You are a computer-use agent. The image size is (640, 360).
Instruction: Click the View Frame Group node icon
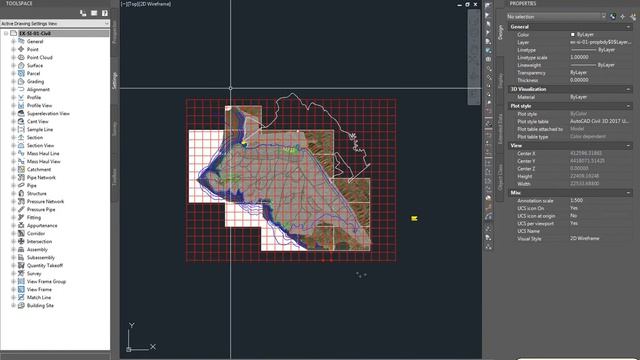pyautogui.click(x=21, y=282)
